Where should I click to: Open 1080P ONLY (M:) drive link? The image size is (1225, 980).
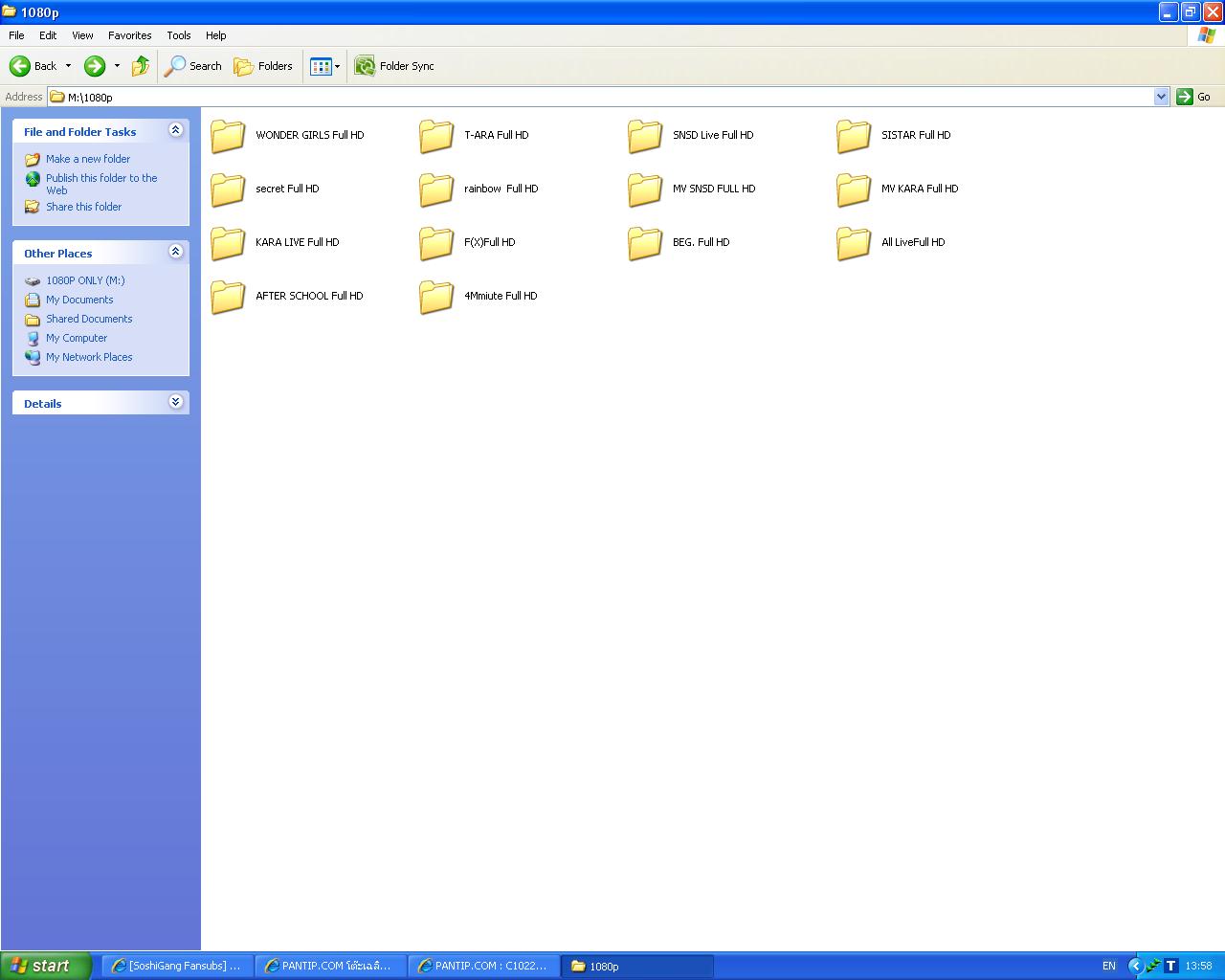coord(85,280)
